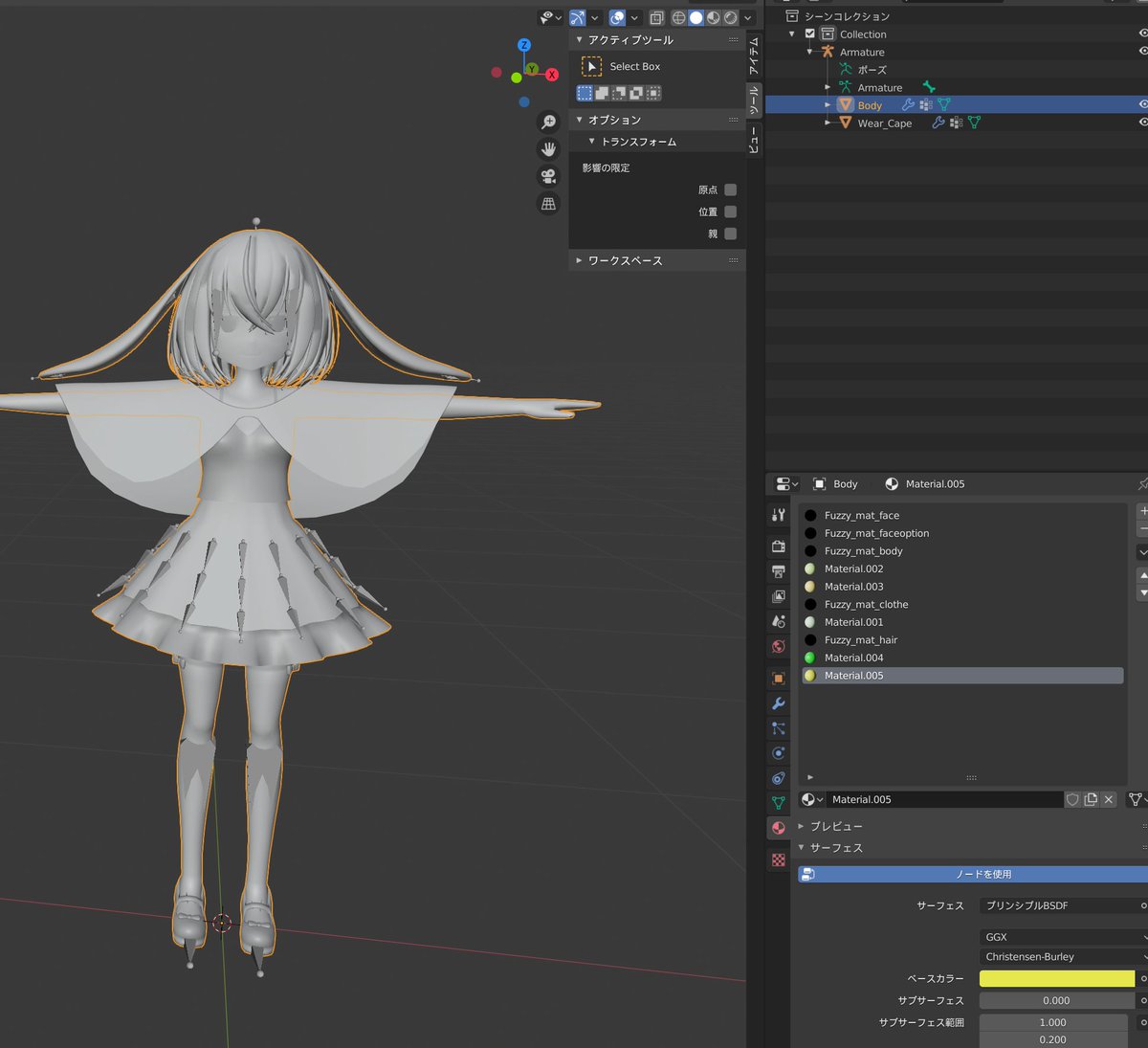Click the zoom view magnifier icon
1148x1048 pixels.
(548, 122)
